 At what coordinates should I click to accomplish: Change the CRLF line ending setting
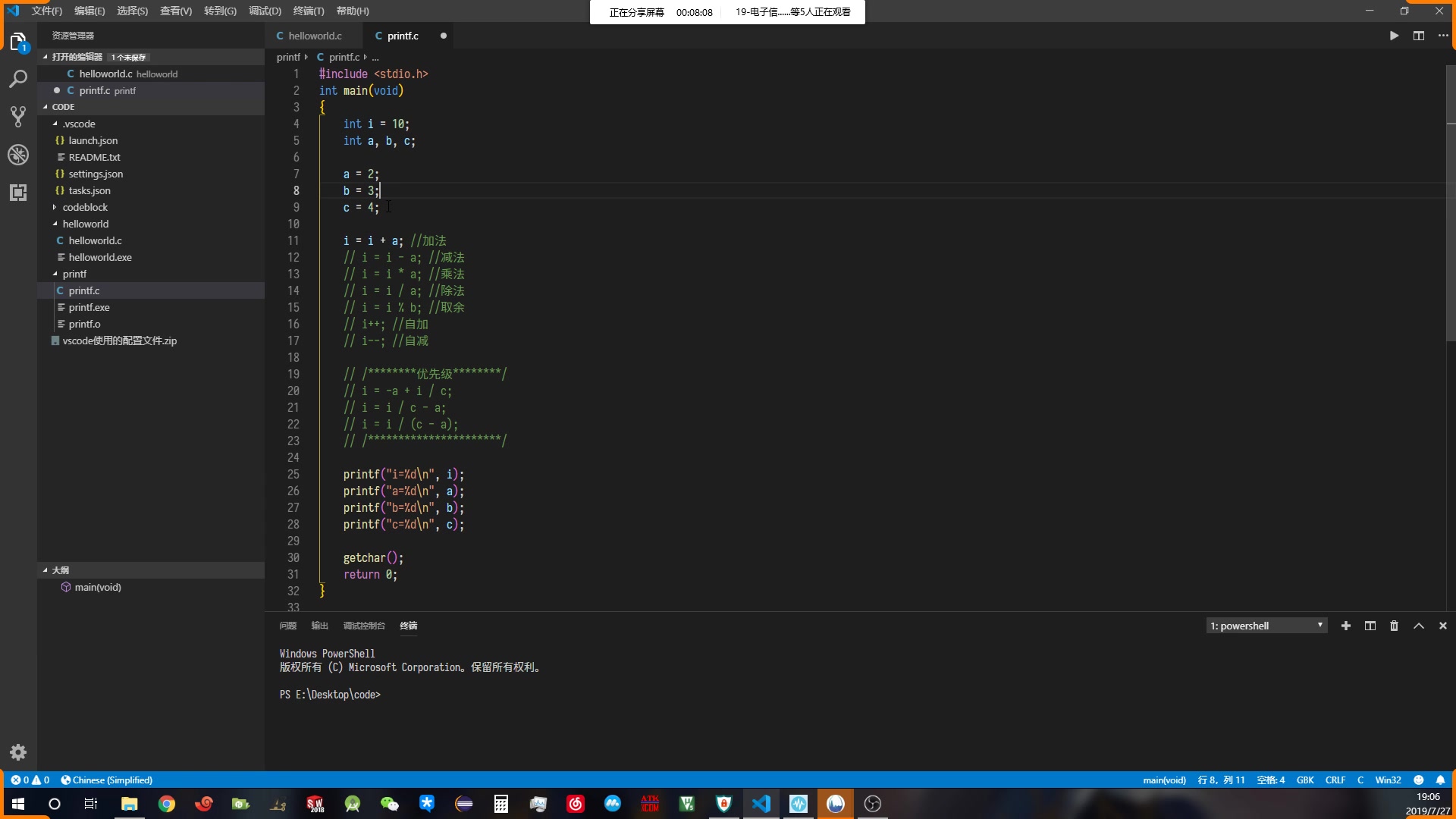[1335, 780]
